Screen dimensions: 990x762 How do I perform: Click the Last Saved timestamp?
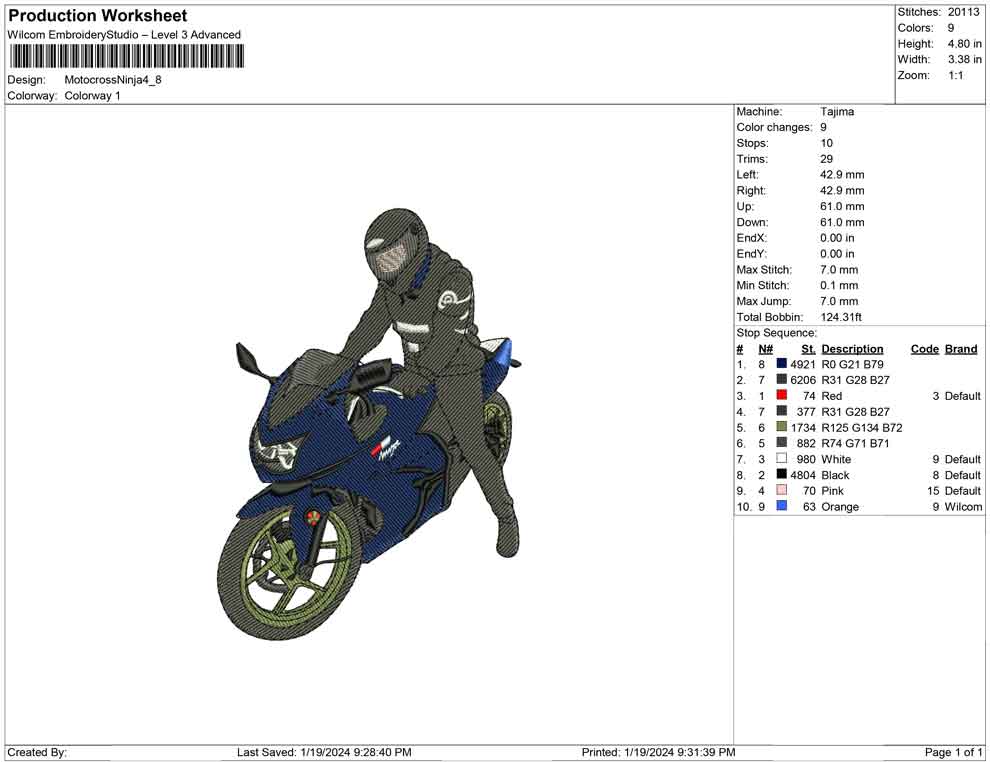point(324,752)
